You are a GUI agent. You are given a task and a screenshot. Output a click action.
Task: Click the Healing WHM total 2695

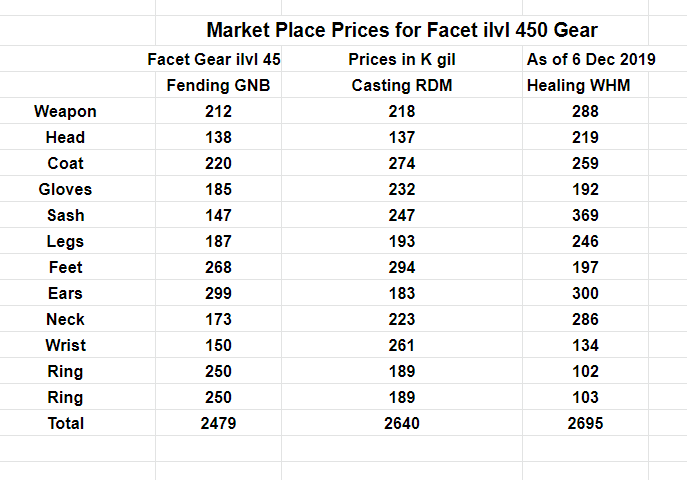click(586, 424)
